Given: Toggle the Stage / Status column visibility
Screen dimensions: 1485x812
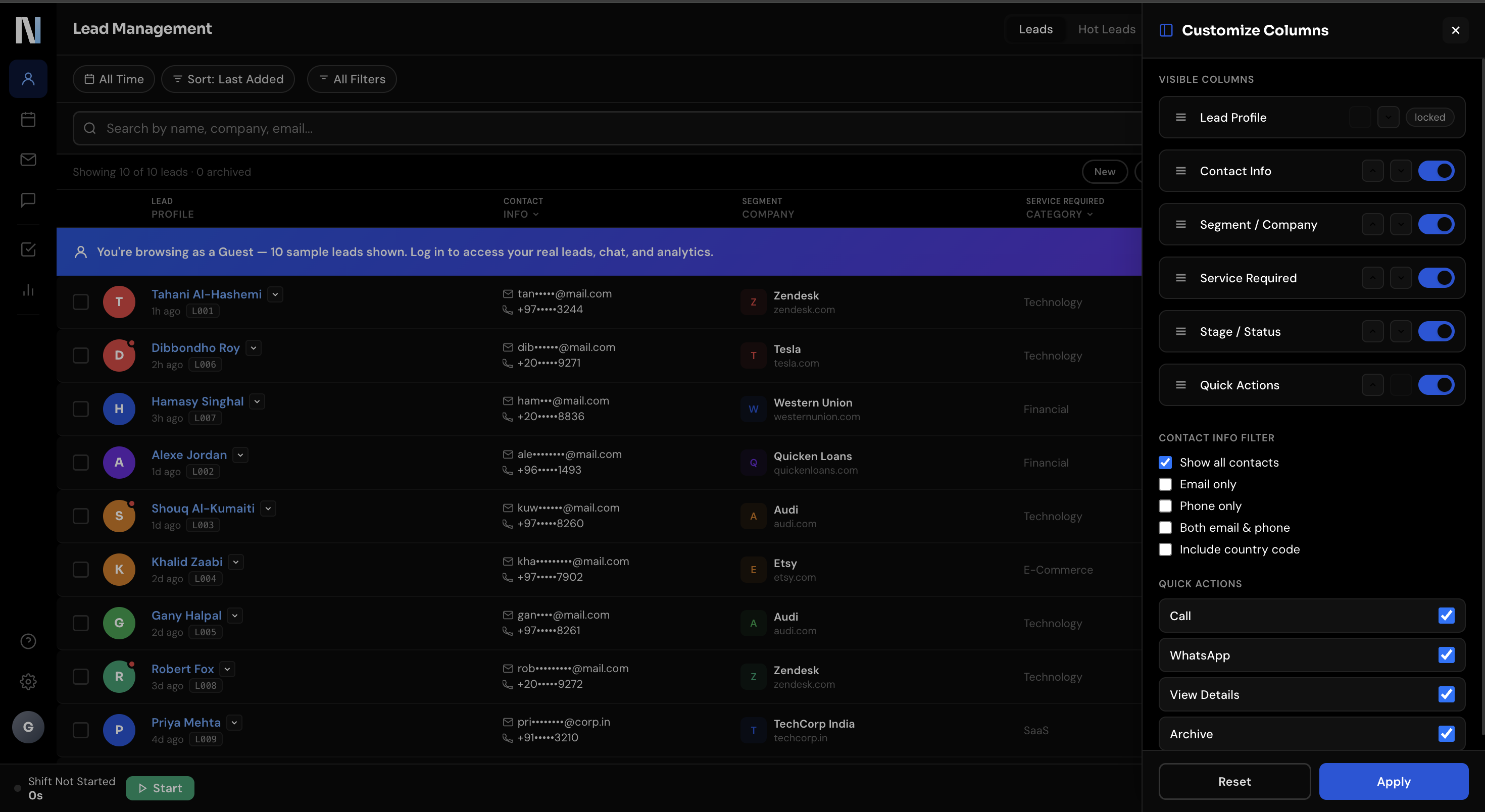Looking at the screenshot, I should pos(1436,331).
